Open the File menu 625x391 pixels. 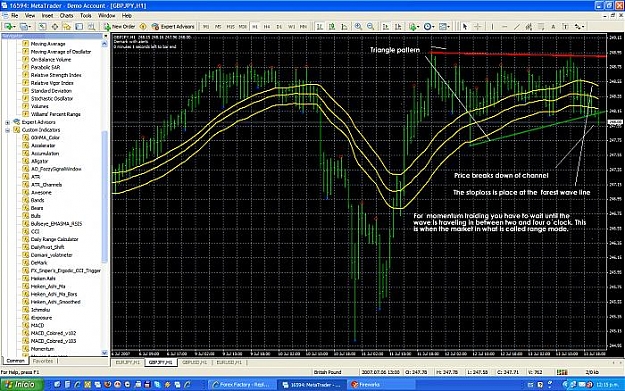15,16
